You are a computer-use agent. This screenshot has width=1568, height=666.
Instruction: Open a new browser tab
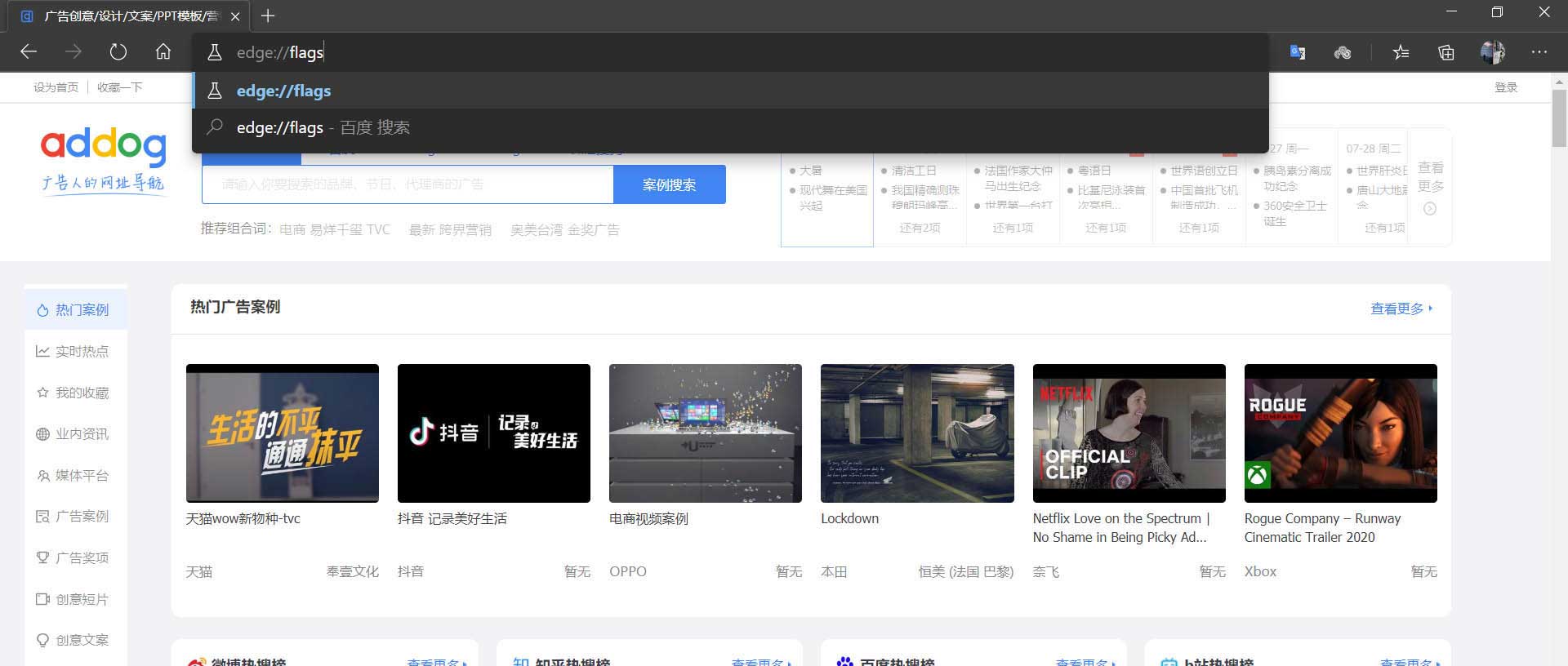(x=268, y=16)
